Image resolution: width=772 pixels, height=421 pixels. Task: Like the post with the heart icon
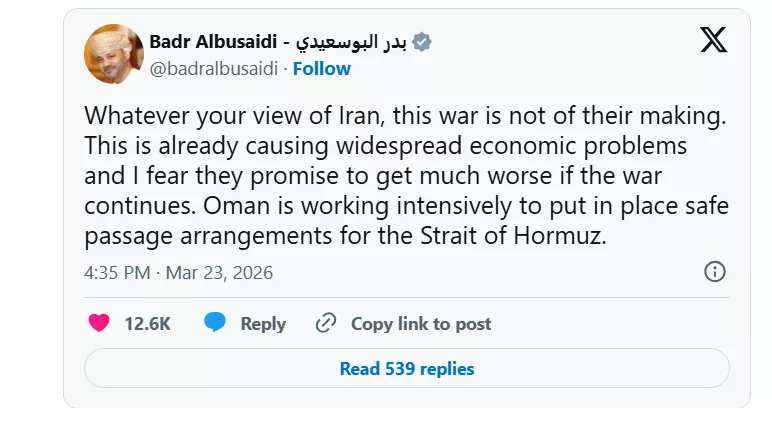pos(99,323)
